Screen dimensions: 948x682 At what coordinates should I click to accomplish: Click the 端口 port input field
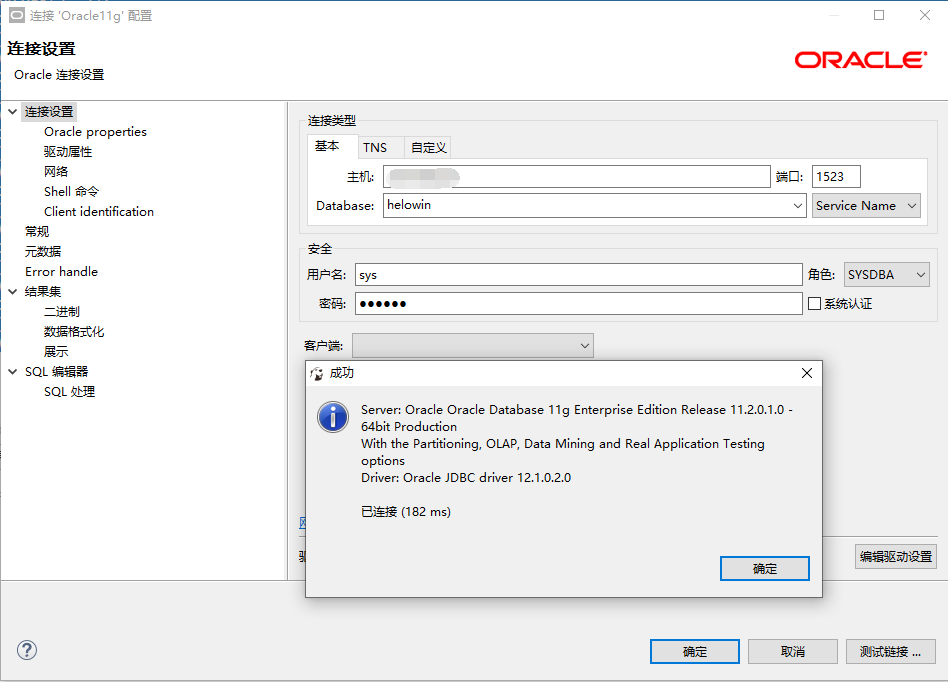coord(835,177)
